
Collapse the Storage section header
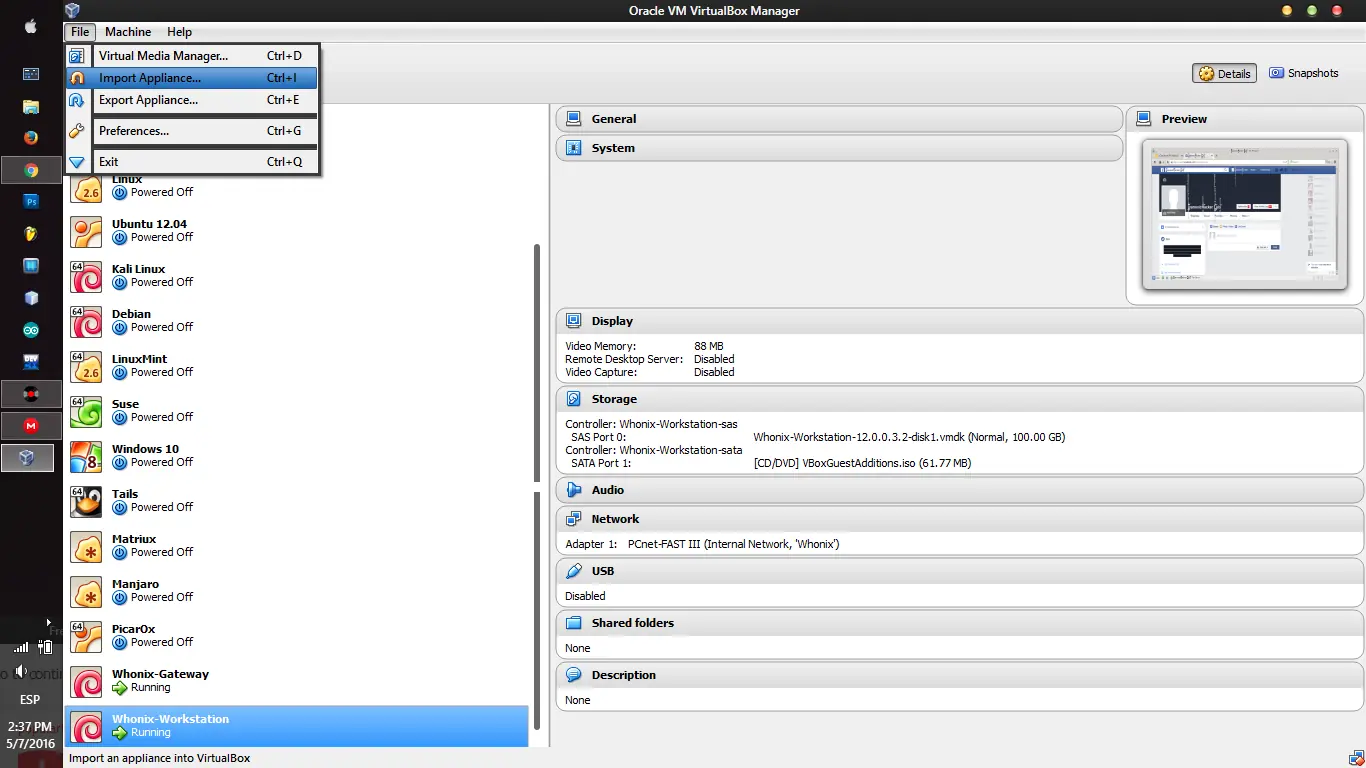pyautogui.click(x=960, y=399)
